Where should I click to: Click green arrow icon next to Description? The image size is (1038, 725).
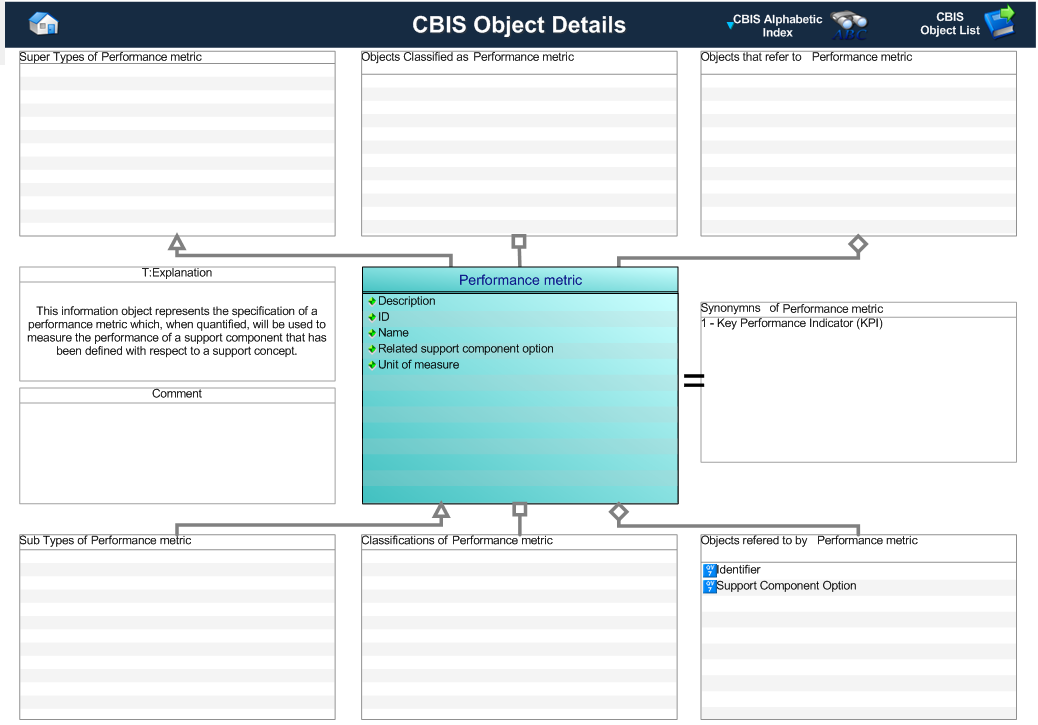coord(372,301)
